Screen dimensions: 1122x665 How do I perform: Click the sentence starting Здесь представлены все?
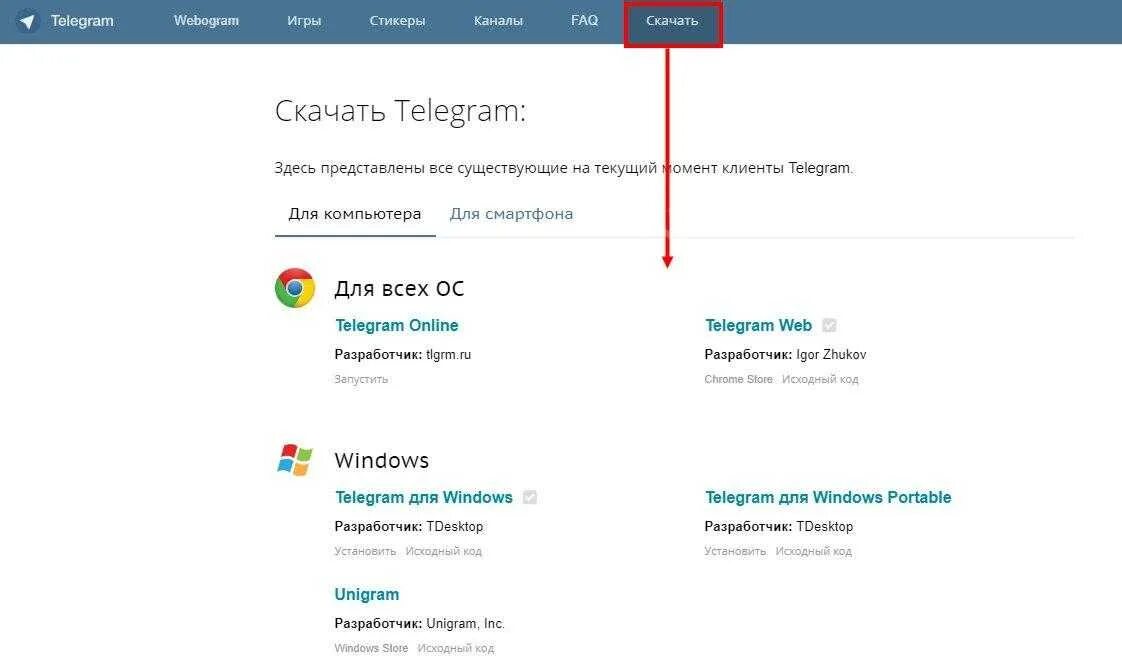[x=564, y=168]
